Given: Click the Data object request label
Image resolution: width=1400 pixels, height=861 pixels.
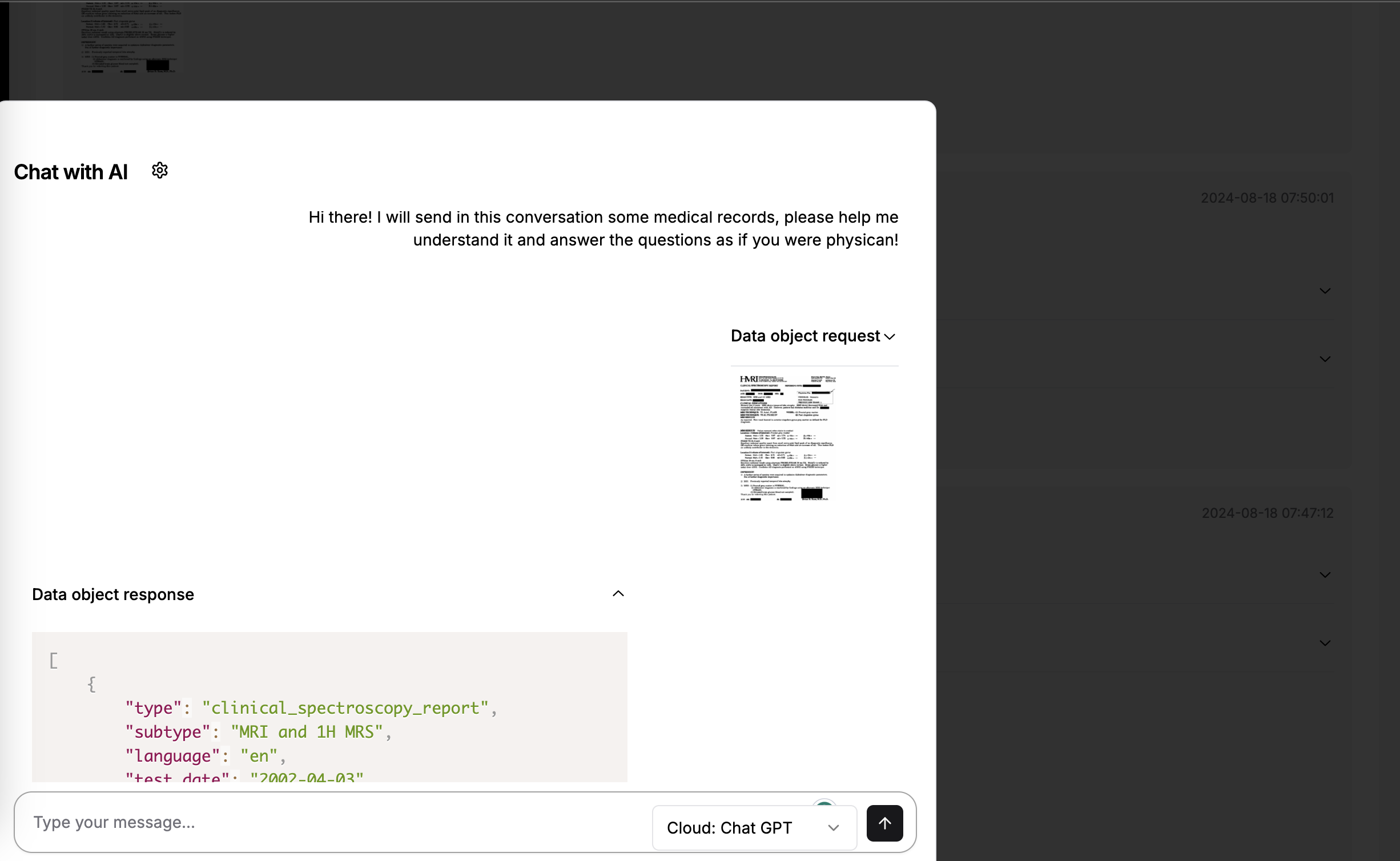Looking at the screenshot, I should [x=805, y=336].
